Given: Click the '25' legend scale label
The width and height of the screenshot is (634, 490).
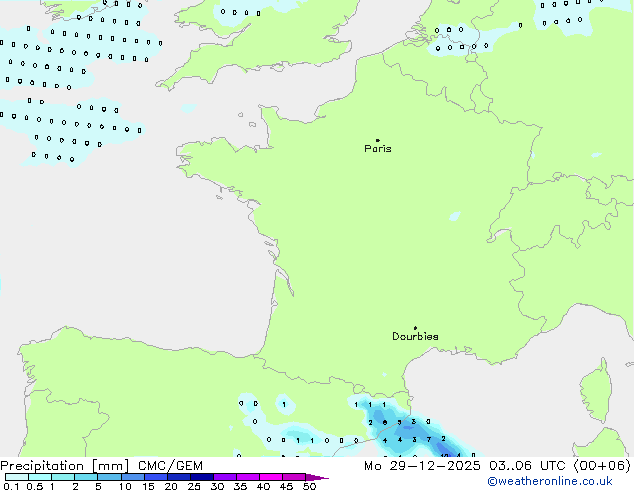Looking at the screenshot, I should [x=194, y=486].
